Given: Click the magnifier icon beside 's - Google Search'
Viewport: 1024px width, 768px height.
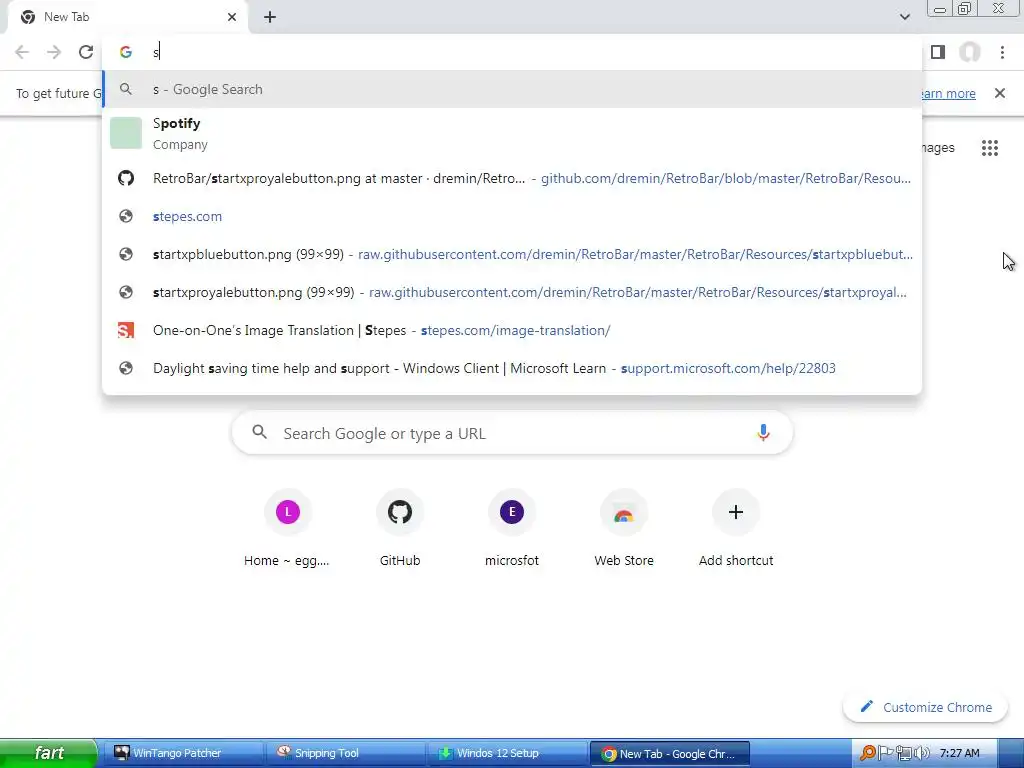Looking at the screenshot, I should click(126, 89).
